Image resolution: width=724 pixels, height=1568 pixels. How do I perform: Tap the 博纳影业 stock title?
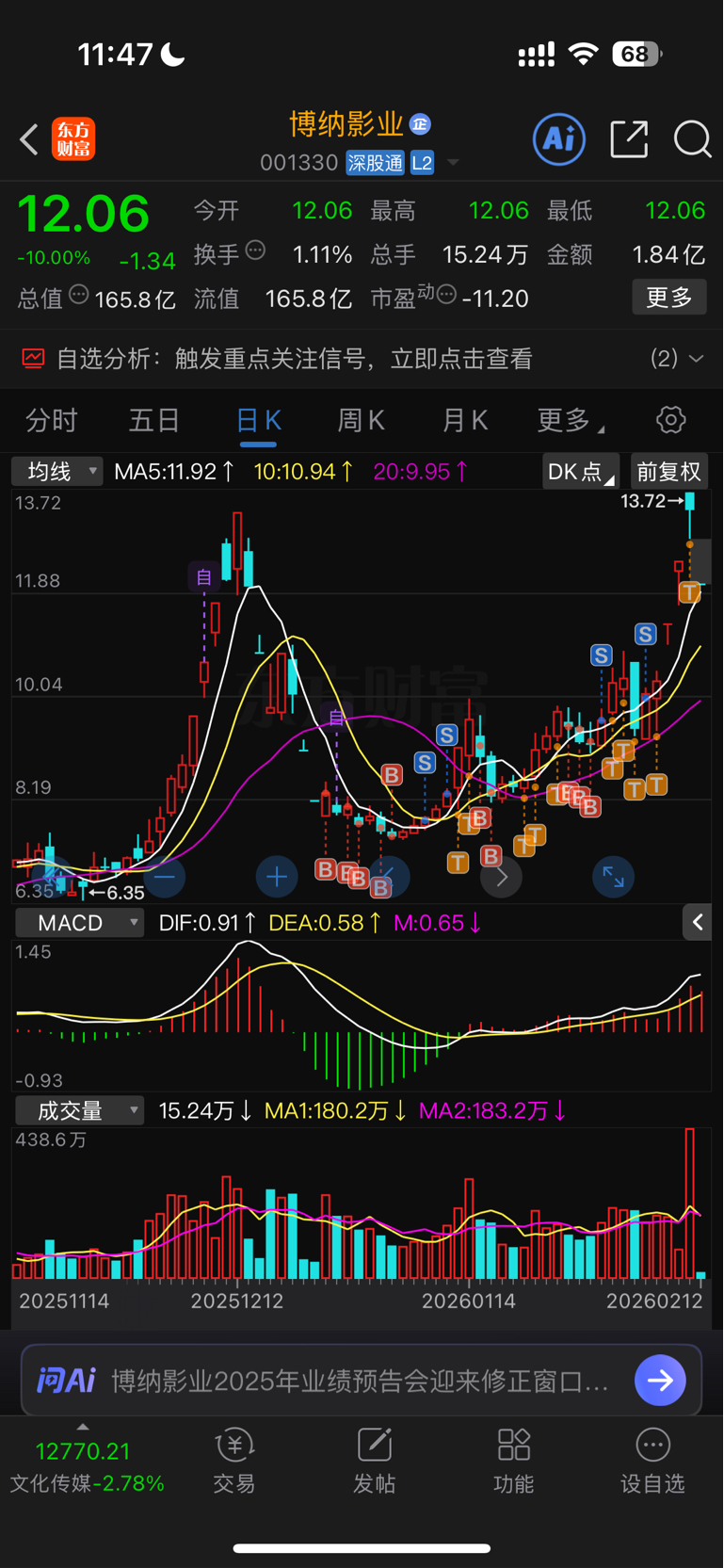pos(346,124)
